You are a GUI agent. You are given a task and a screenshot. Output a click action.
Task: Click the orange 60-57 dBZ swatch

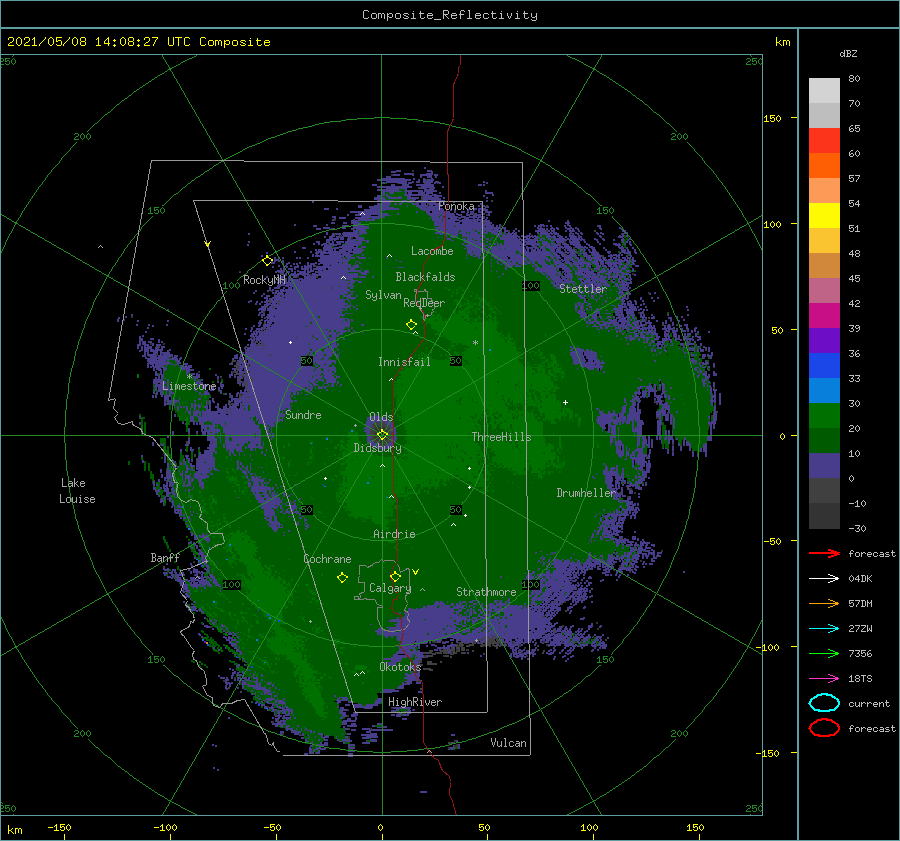tap(824, 166)
